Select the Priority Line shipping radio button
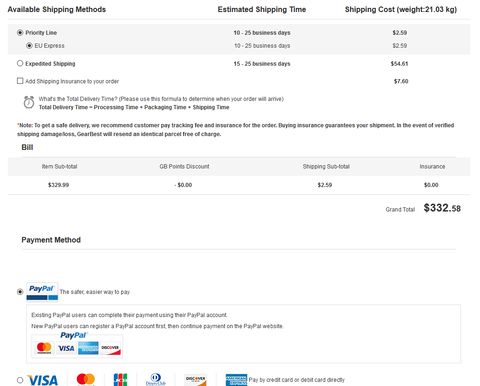Viewport: 480px width, 386px height. (x=20, y=33)
